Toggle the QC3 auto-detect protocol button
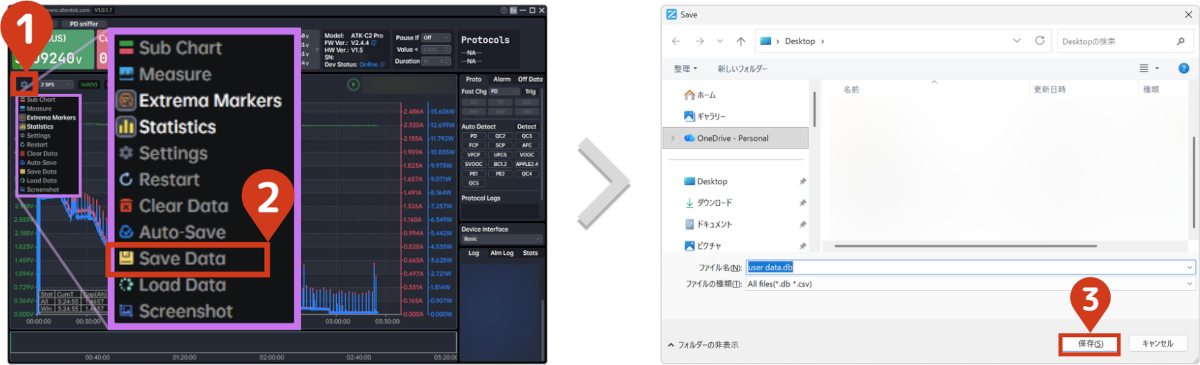Viewport: 1200px width, 365px height. coord(528,135)
